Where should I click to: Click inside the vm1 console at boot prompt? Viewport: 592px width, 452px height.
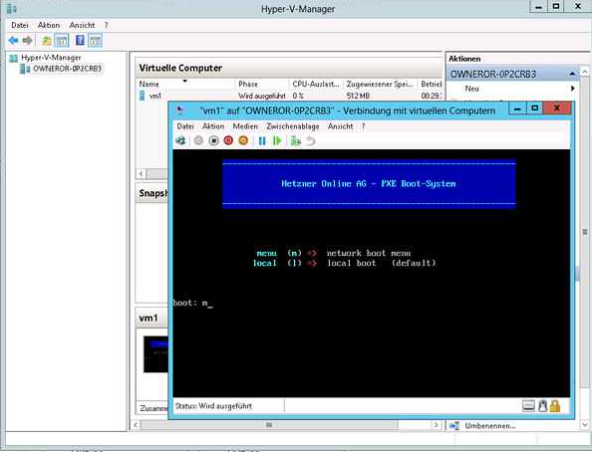(x=193, y=303)
